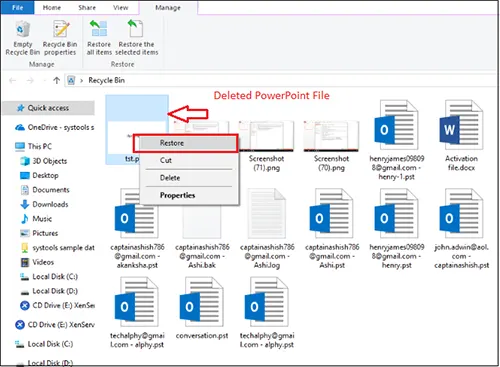Open Desktop in navigation pane
Image resolution: width=500 pixels, height=367 pixels.
[39, 175]
